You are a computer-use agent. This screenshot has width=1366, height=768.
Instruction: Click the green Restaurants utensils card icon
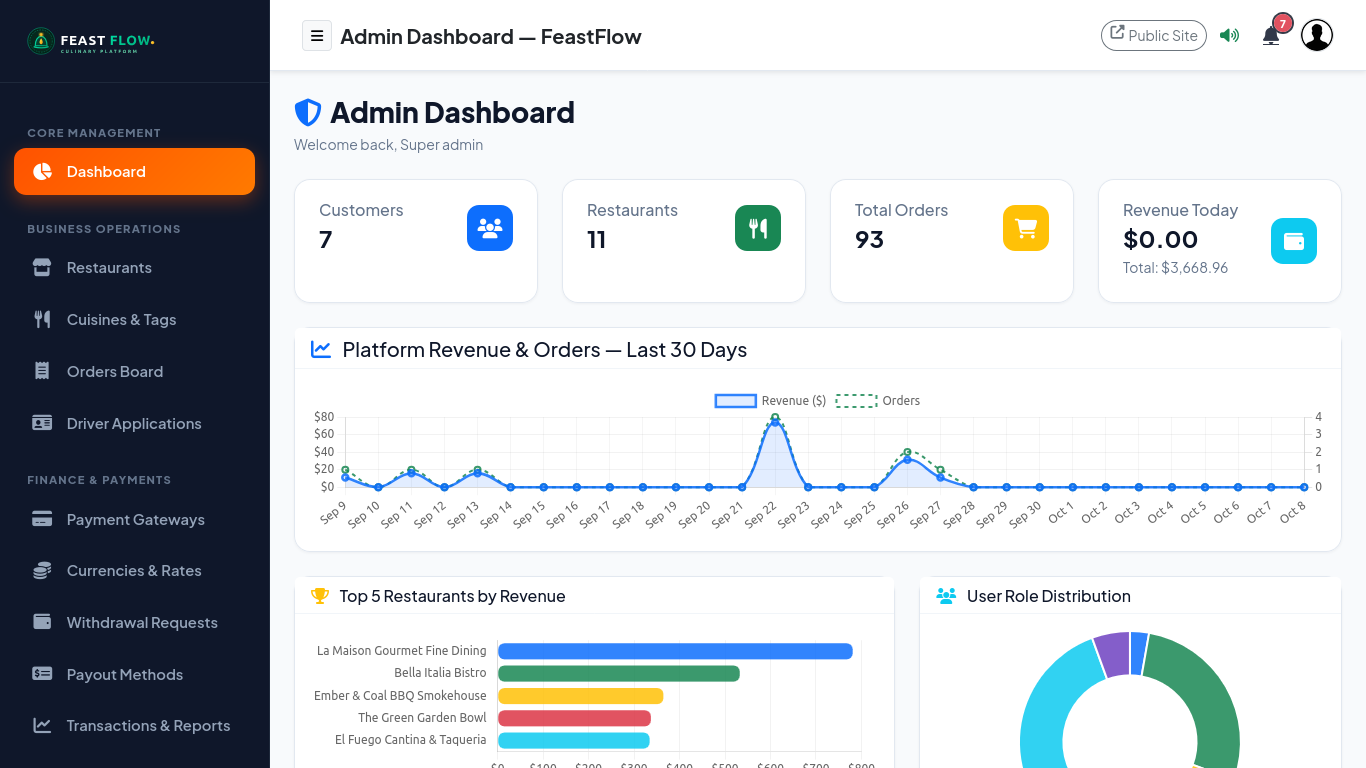point(758,228)
